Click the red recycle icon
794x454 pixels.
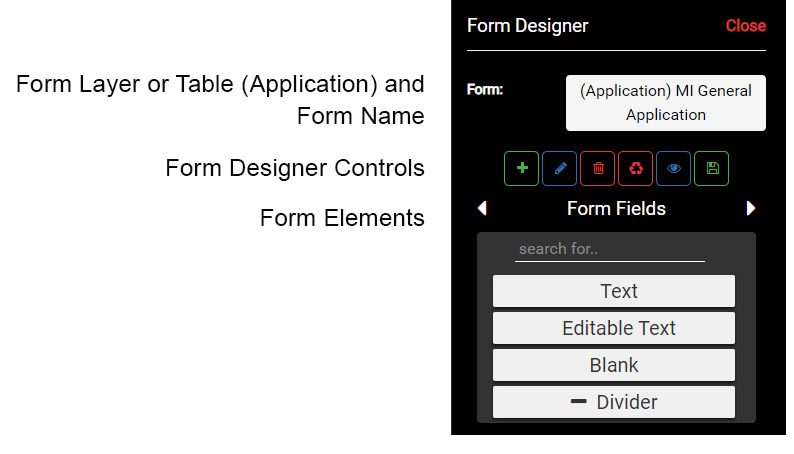(636, 169)
